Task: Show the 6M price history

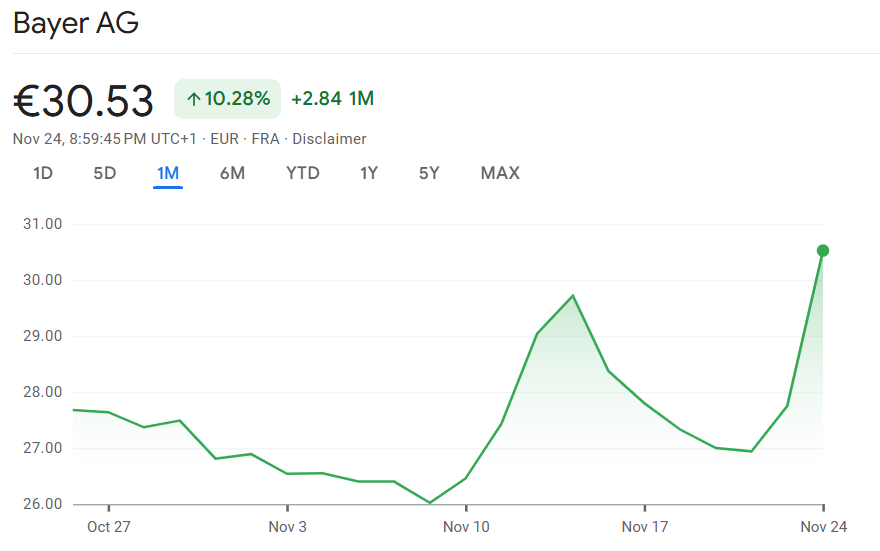Action: (x=232, y=173)
